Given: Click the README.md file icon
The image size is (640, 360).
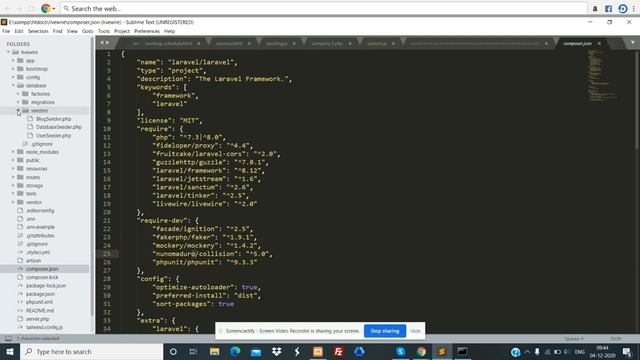Looking at the screenshot, I should [20, 311].
